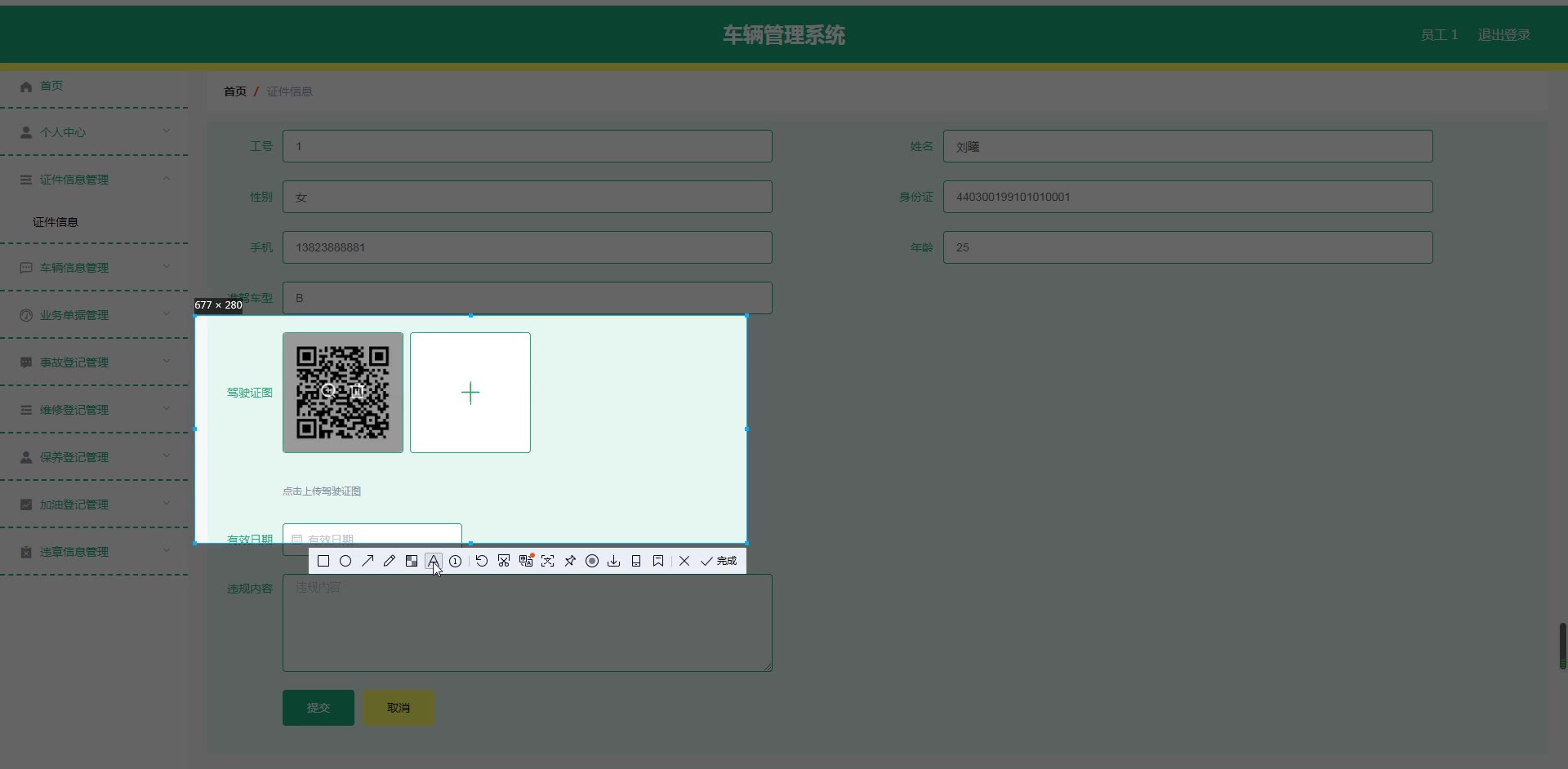Open the 有效日期 date picker field
The height and width of the screenshot is (769, 1568).
(x=372, y=539)
